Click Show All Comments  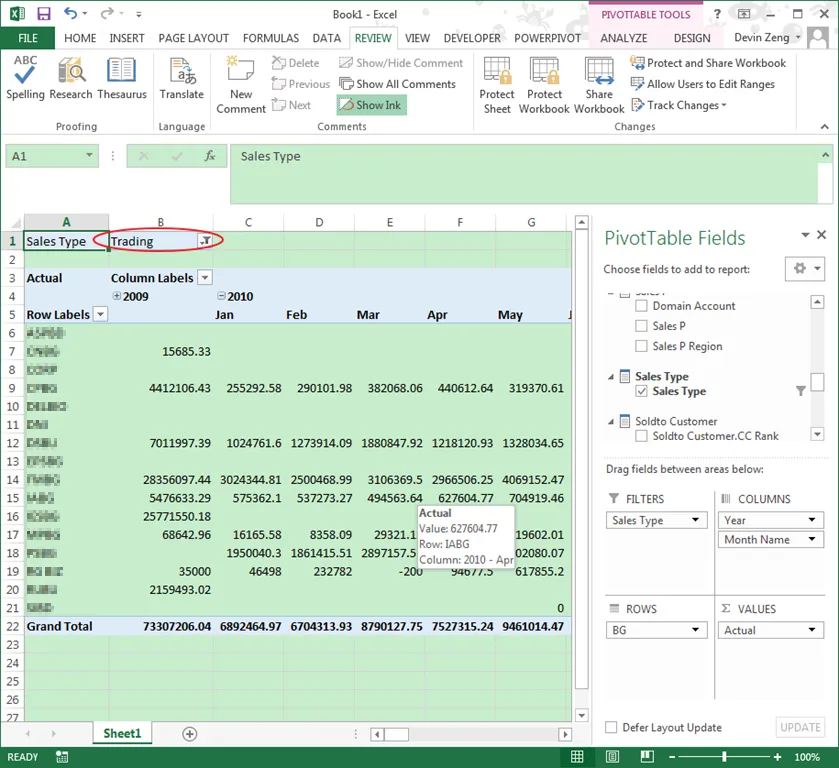click(398, 84)
